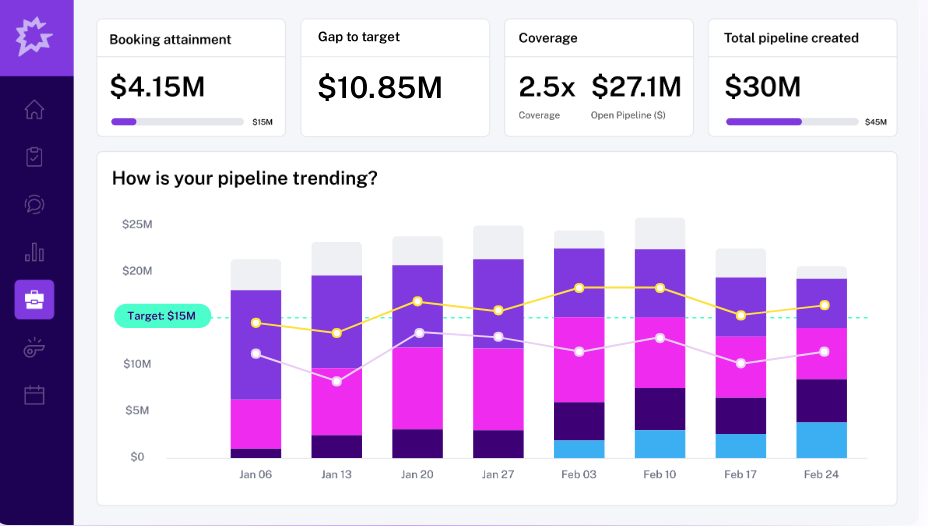Click the highlighted briefcase icon

pyautogui.click(x=35, y=299)
